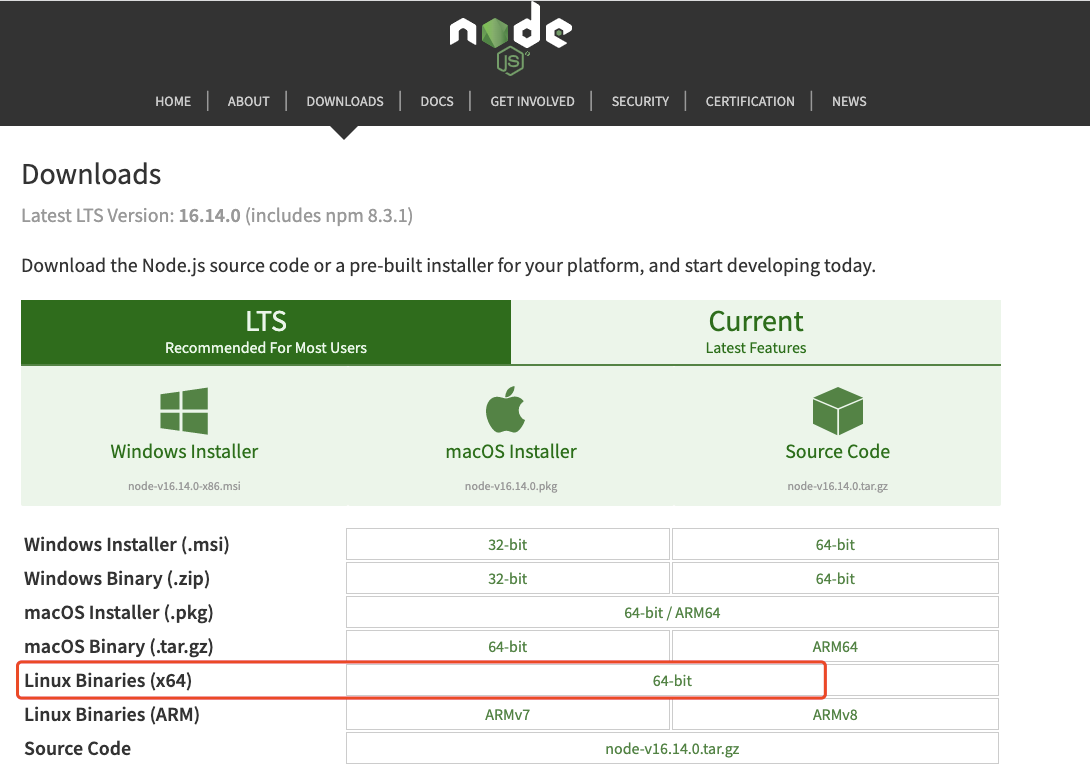Download Linux Binaries x64 64-bit

point(672,681)
